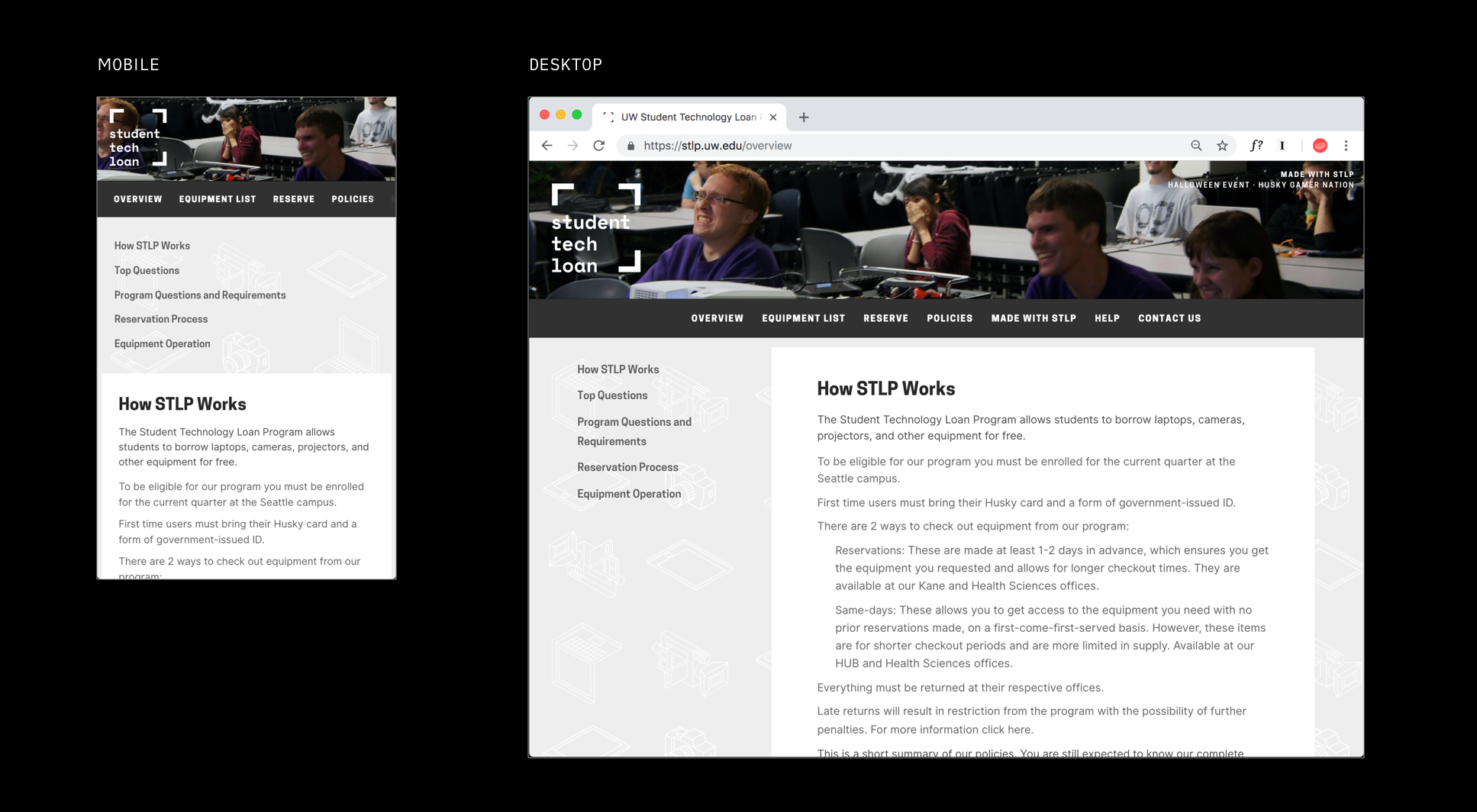Close the UW Student Technology Loan tab

(773, 118)
